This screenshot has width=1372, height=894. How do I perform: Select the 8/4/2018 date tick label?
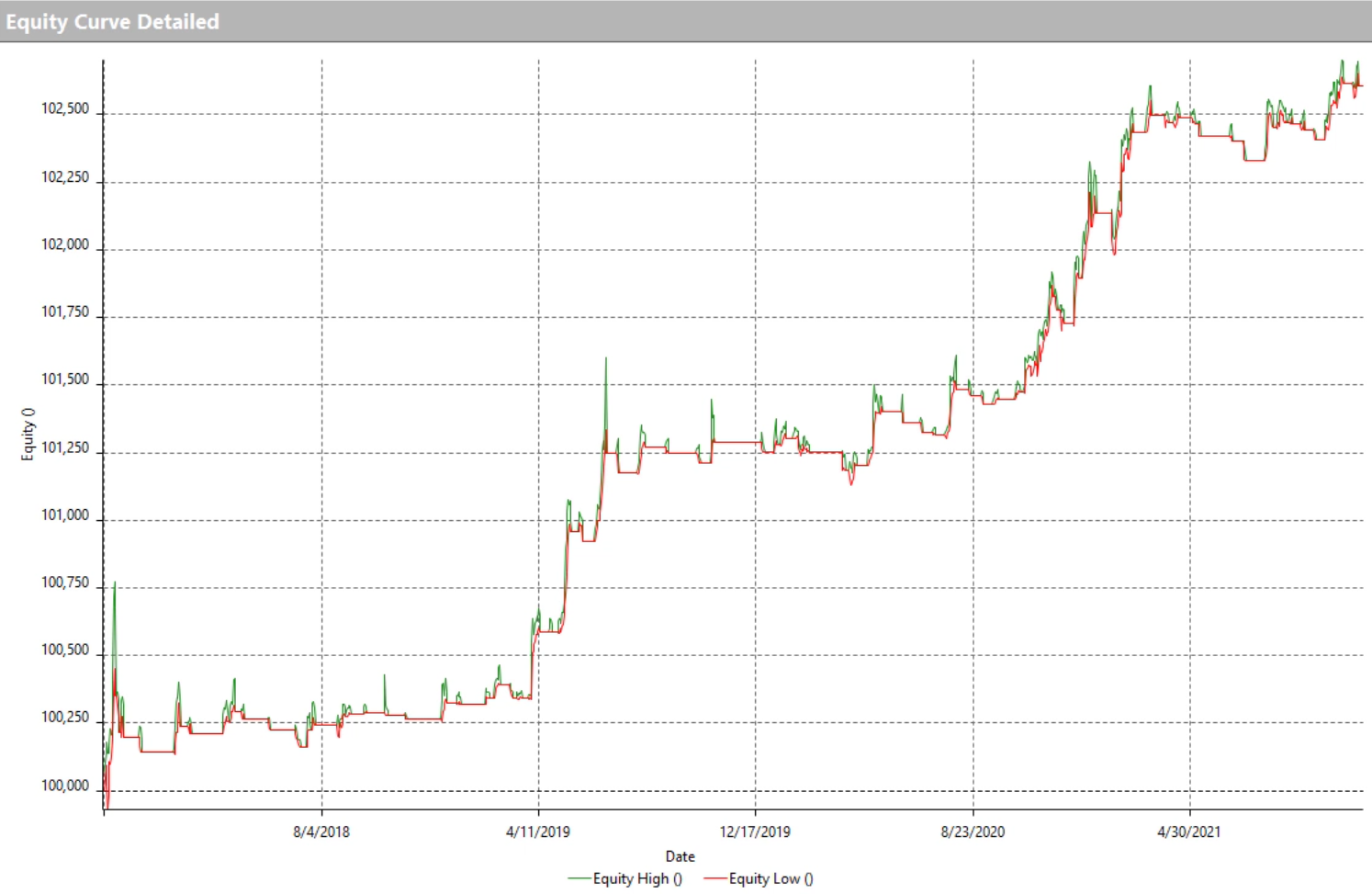pos(321,832)
